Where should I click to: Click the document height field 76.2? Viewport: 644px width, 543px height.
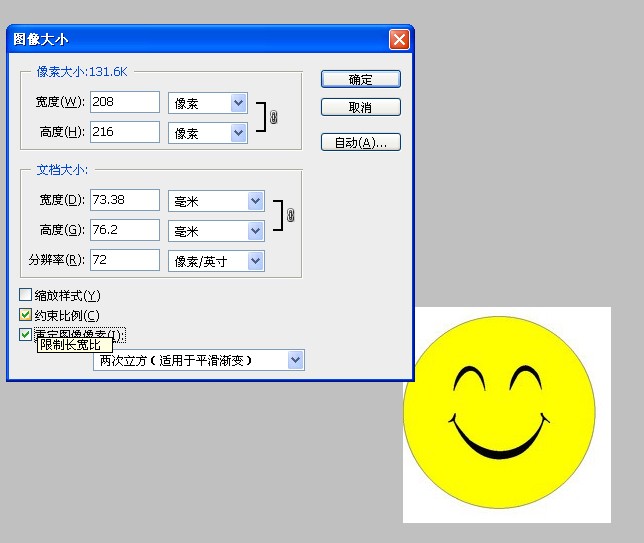click(125, 230)
